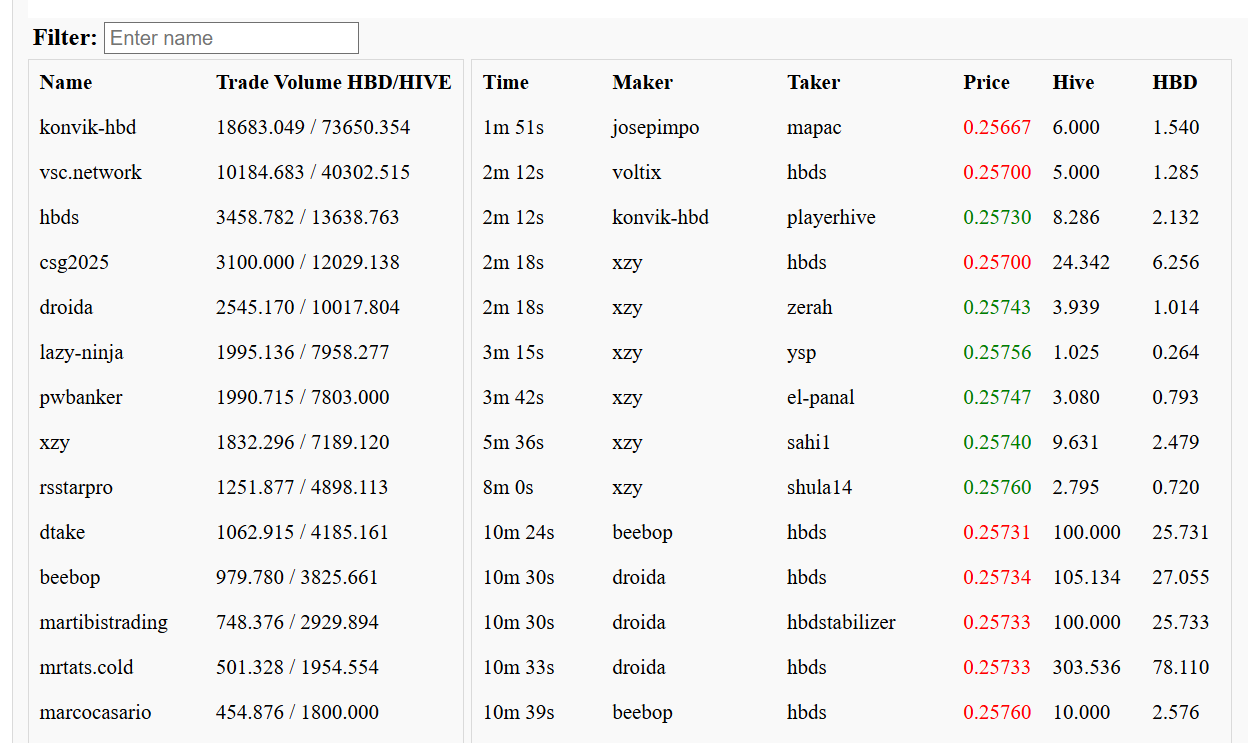Screen dimensions: 1248x743
Task: Click taker hbdstabilizer in trade row
Action: tap(841, 623)
